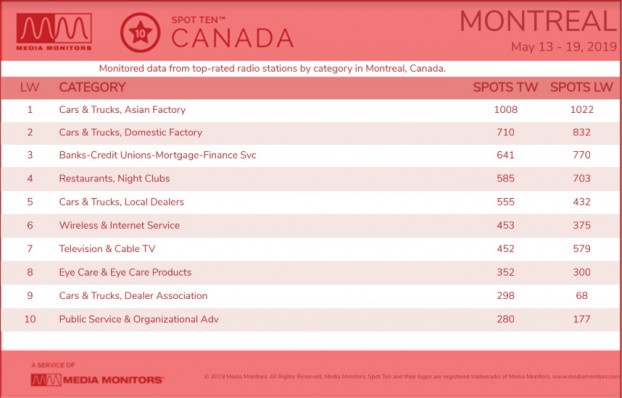Click Eye Care & Eye Care Products
This screenshot has width=622, height=398.
pyautogui.click(x=125, y=272)
